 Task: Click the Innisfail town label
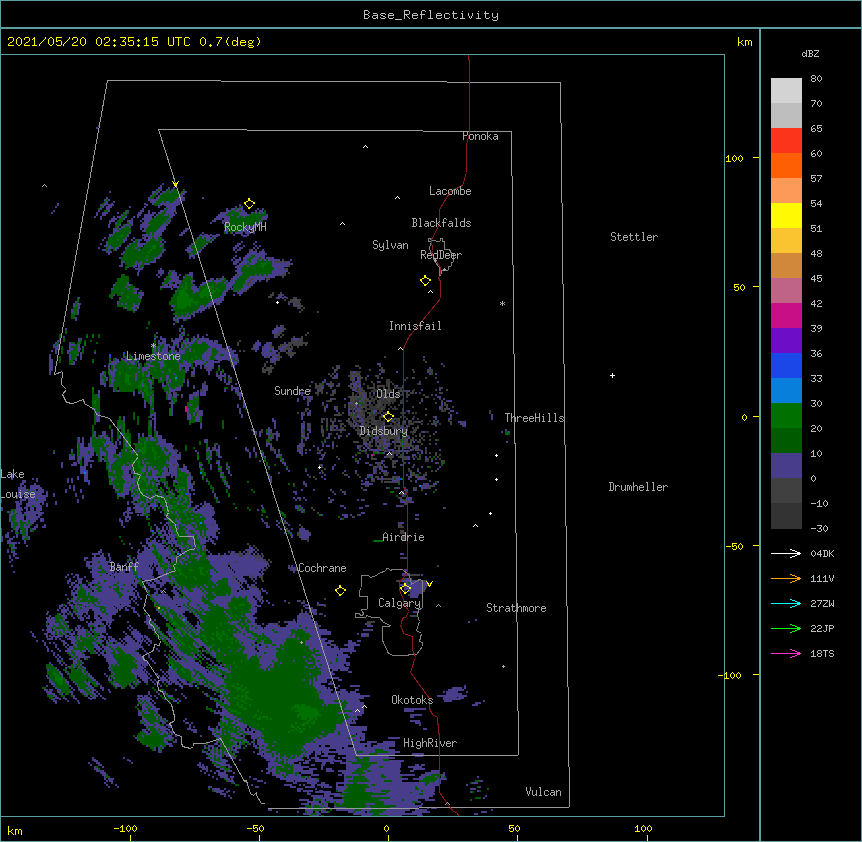(x=415, y=326)
